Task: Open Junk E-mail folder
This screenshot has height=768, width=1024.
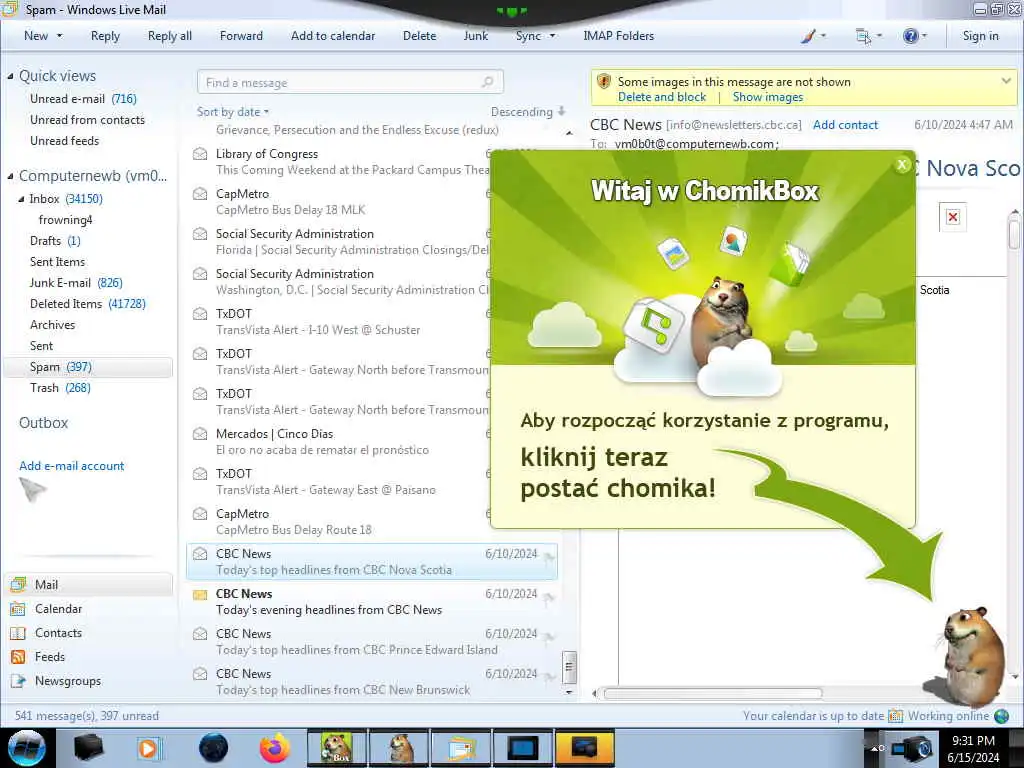Action: click(x=76, y=282)
